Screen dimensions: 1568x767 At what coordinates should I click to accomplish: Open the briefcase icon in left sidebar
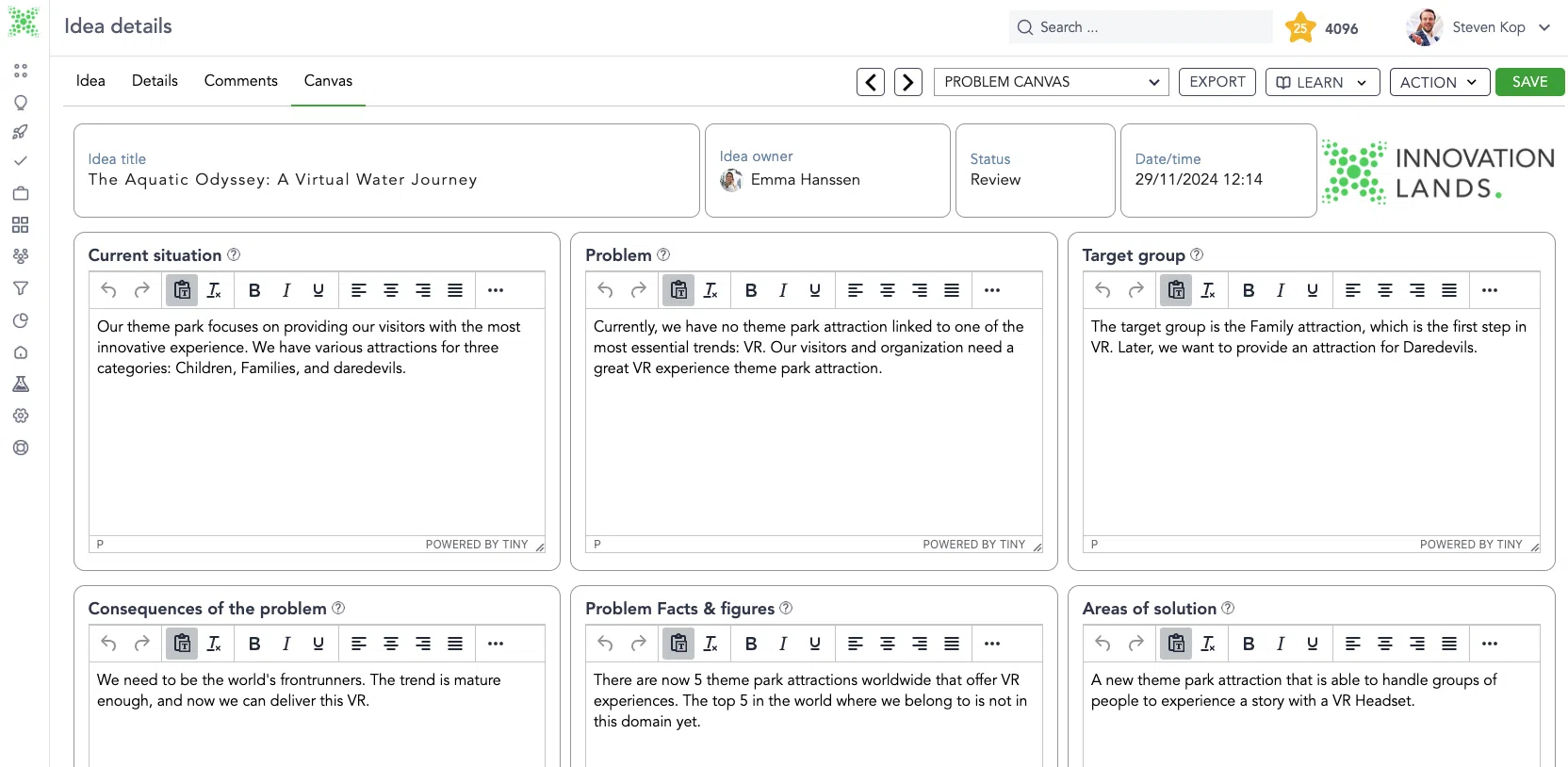pyautogui.click(x=21, y=193)
